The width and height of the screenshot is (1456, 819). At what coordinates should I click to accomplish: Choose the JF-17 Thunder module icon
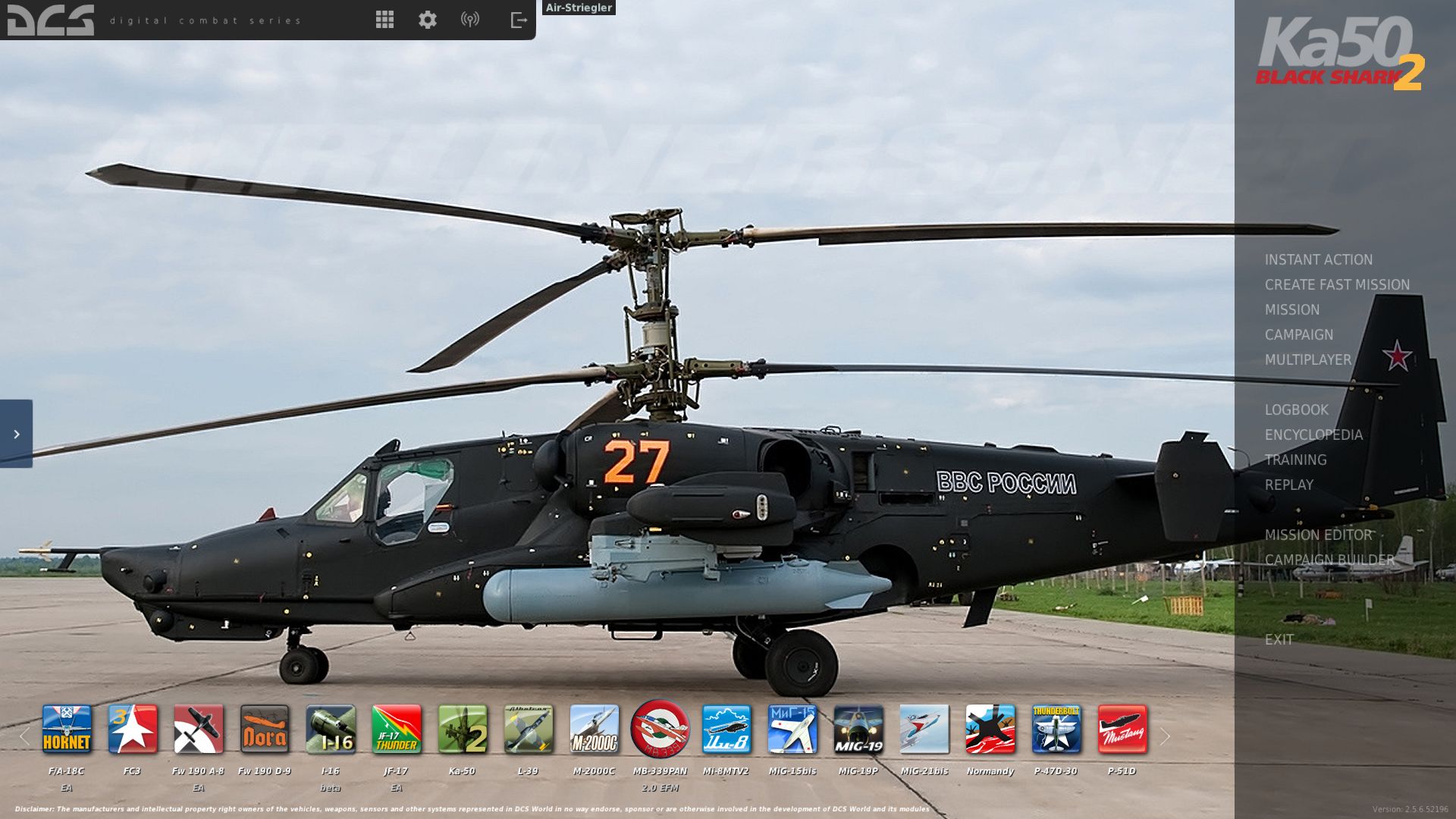pos(397,729)
